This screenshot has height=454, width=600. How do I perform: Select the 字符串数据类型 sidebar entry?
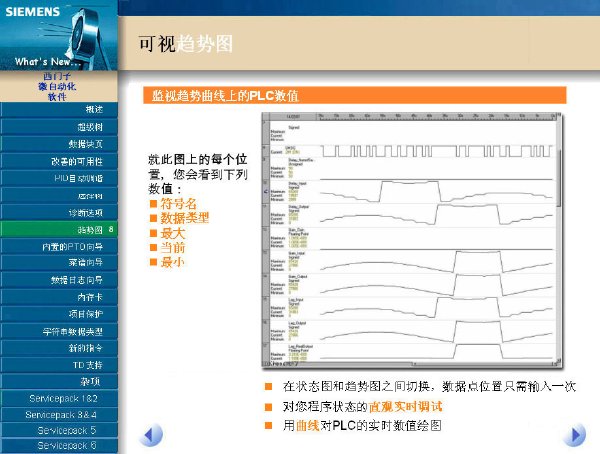click(x=59, y=332)
